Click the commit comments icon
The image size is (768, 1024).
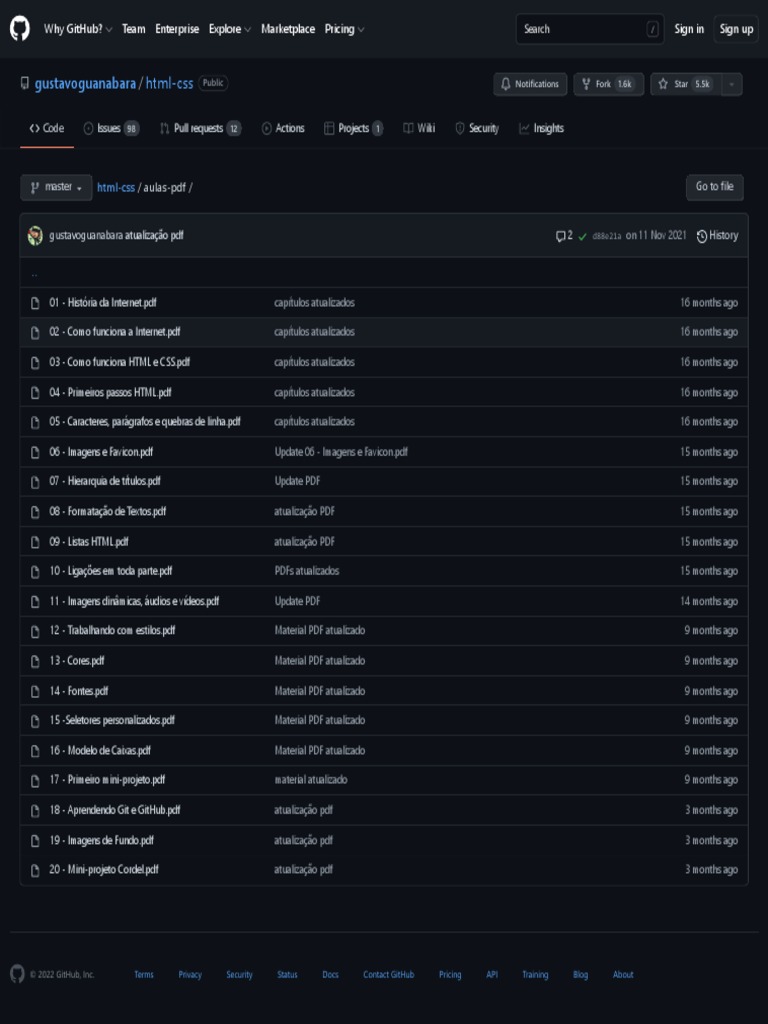[563, 236]
